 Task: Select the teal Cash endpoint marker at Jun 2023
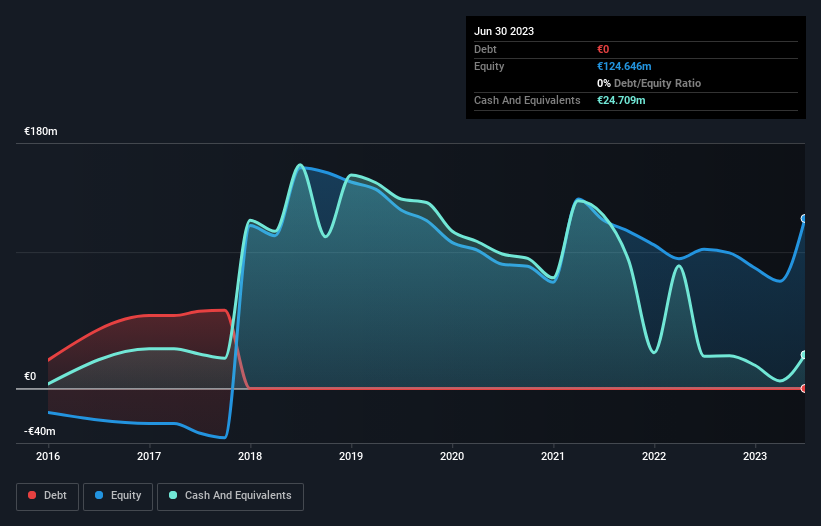804,355
